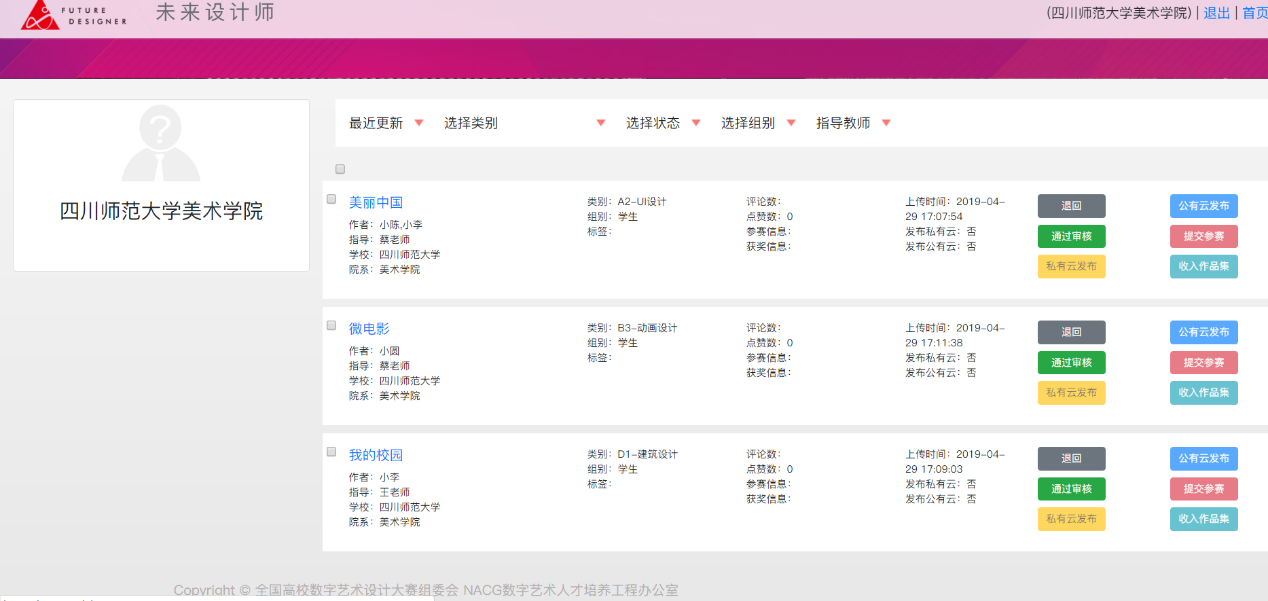
Task: Click the category text D1-建筑设计
Action: pyautogui.click(x=647, y=454)
